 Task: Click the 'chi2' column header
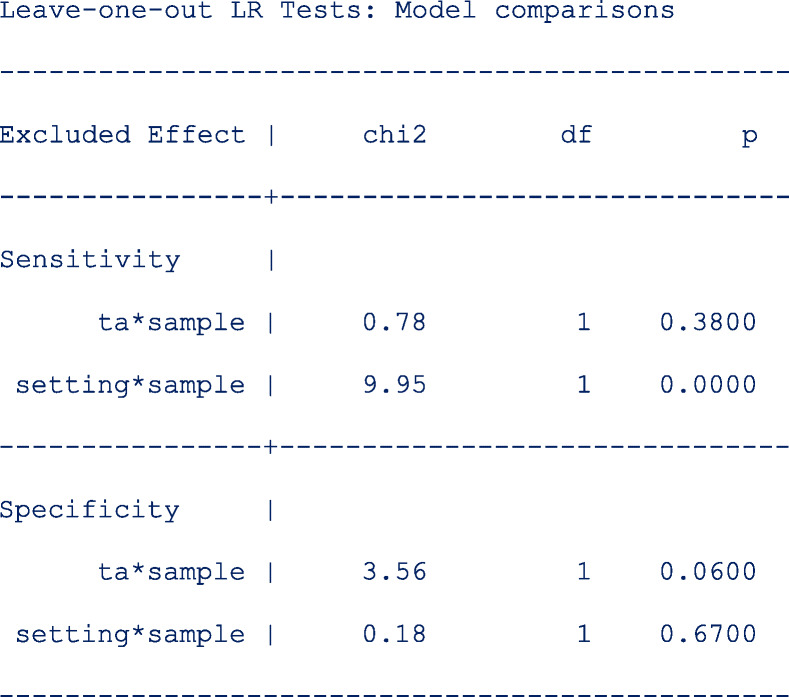coord(394,135)
